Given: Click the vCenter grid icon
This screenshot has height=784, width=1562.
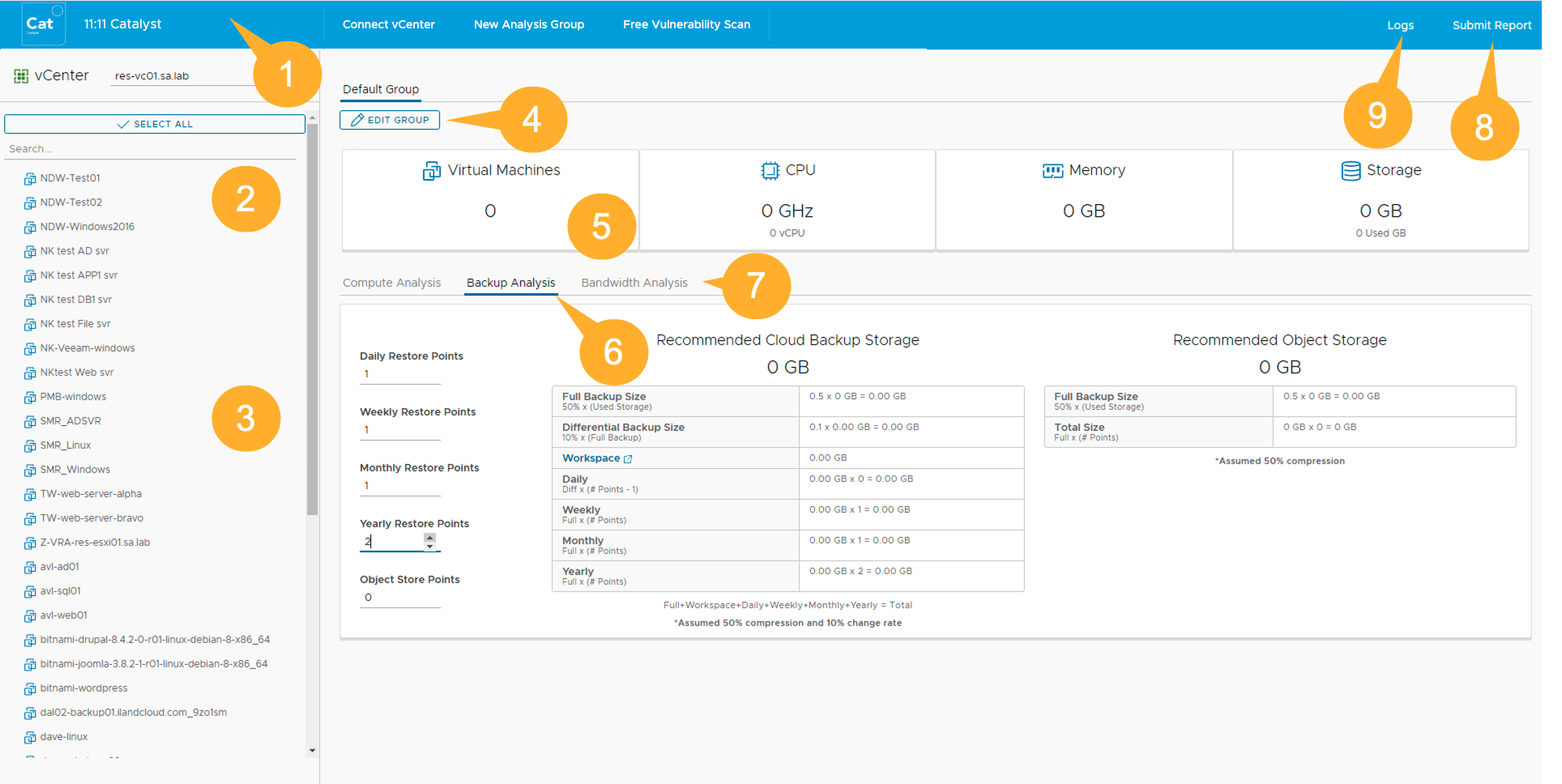Looking at the screenshot, I should (x=21, y=76).
